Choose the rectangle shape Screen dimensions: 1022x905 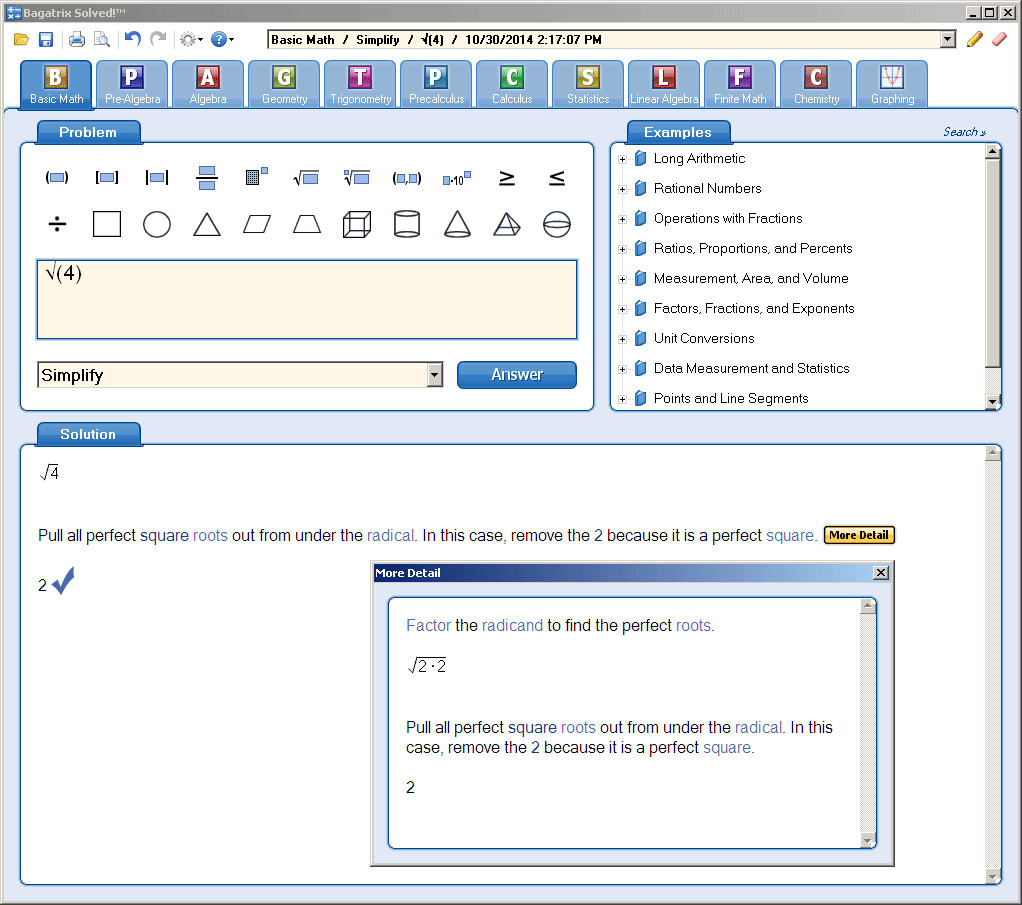[x=107, y=224]
